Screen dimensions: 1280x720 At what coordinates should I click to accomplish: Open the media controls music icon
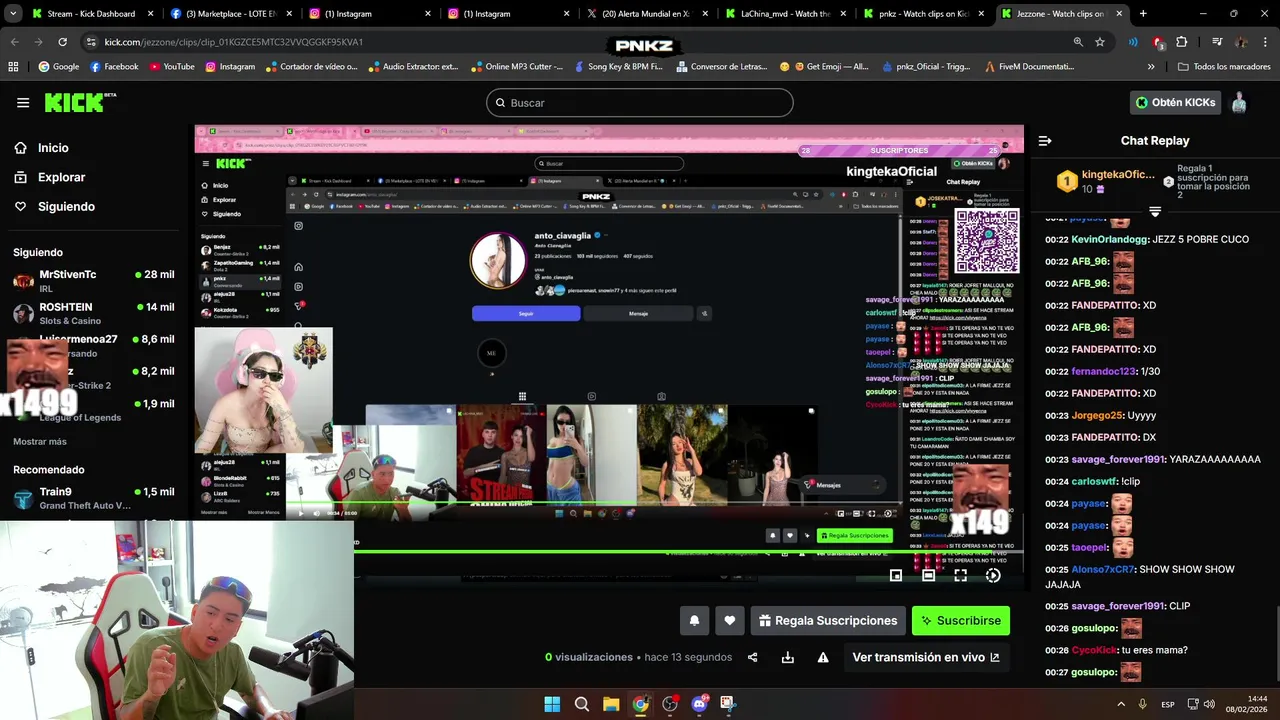click(x=1217, y=42)
